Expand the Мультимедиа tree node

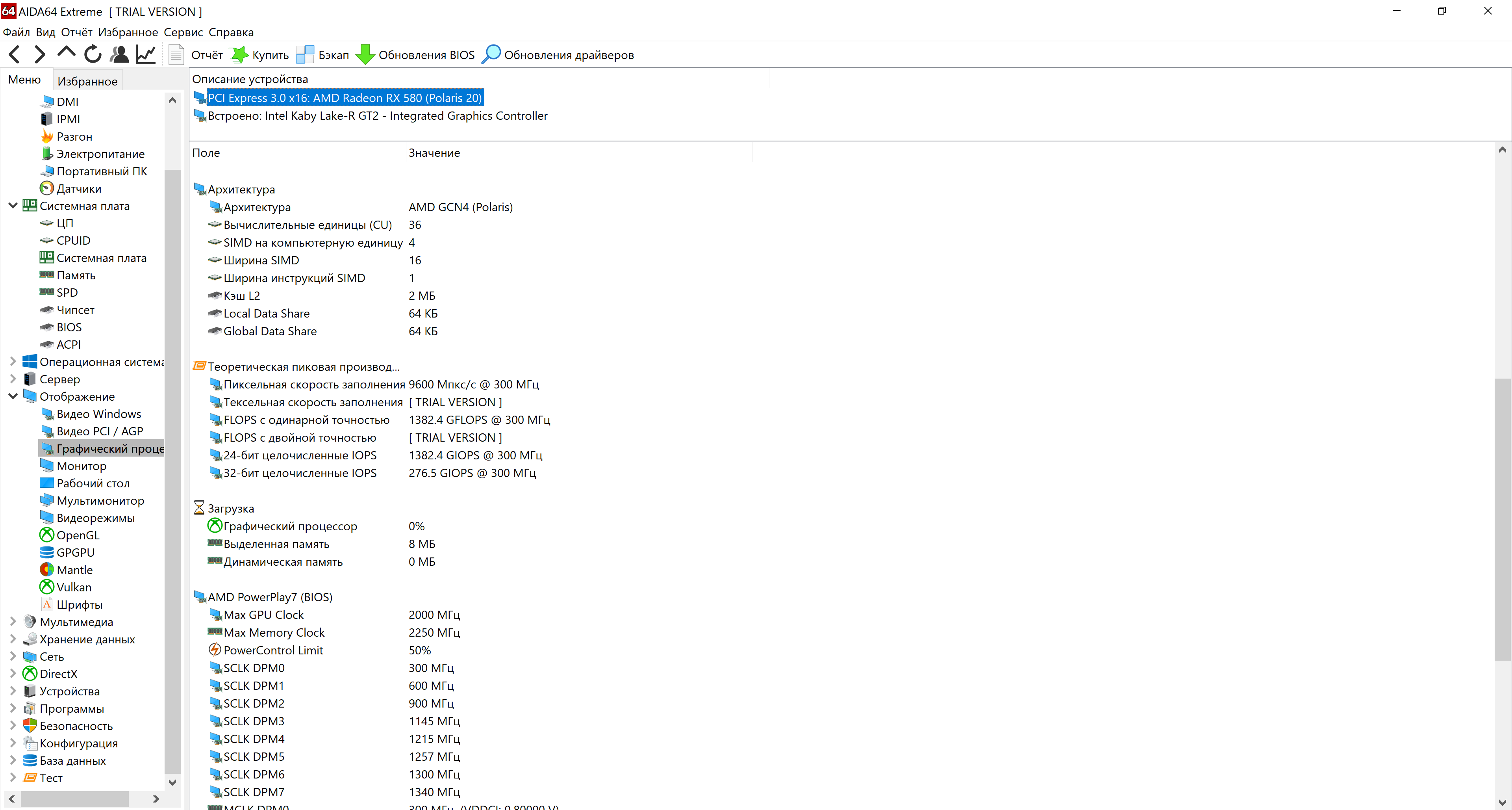[13, 621]
